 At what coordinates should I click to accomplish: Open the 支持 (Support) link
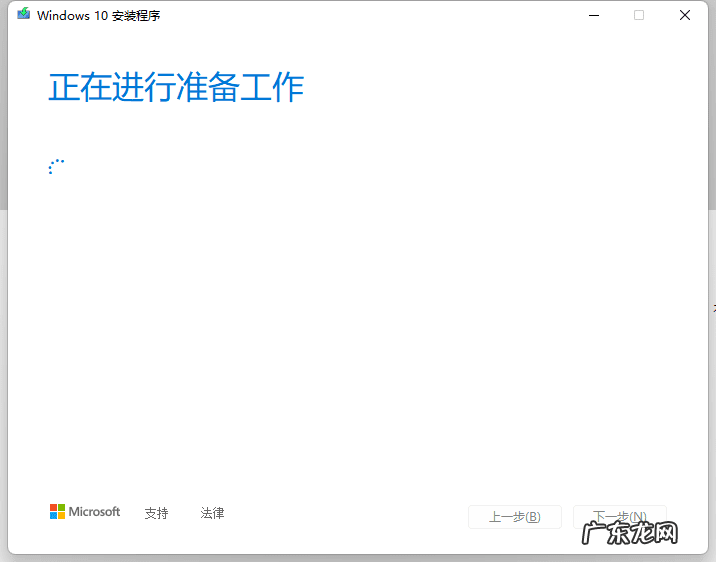(x=157, y=513)
